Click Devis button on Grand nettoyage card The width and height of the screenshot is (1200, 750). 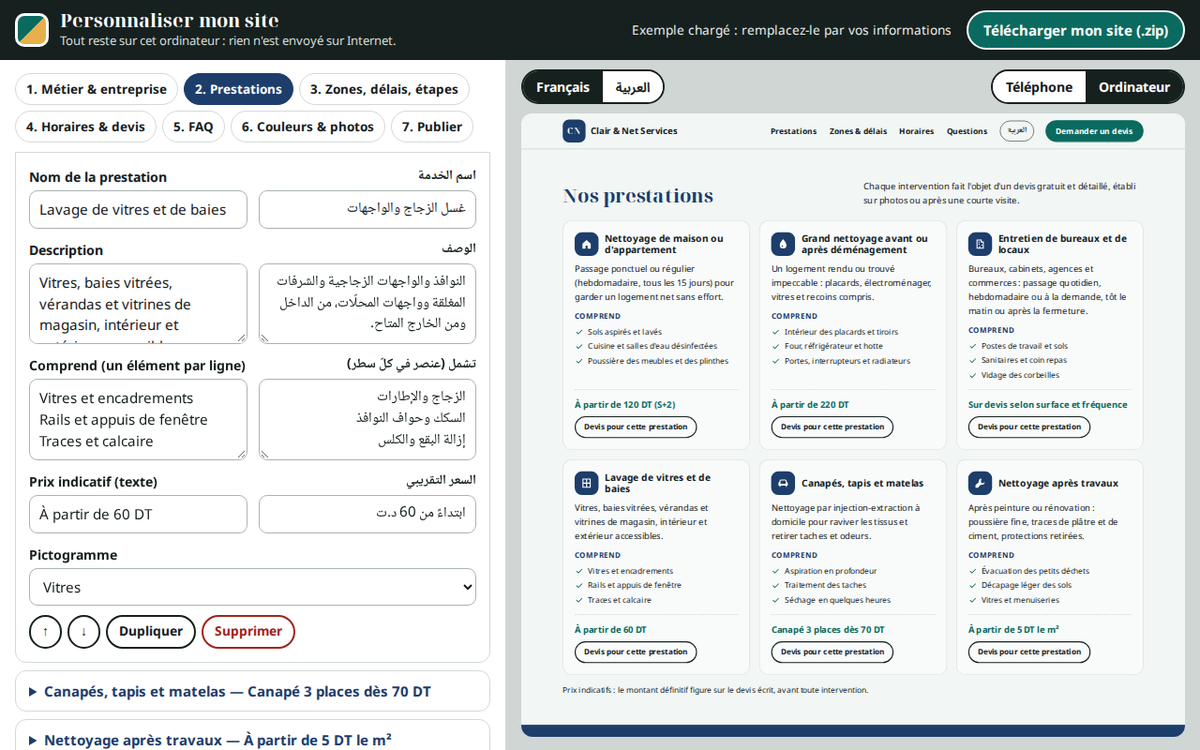[x=832, y=427]
